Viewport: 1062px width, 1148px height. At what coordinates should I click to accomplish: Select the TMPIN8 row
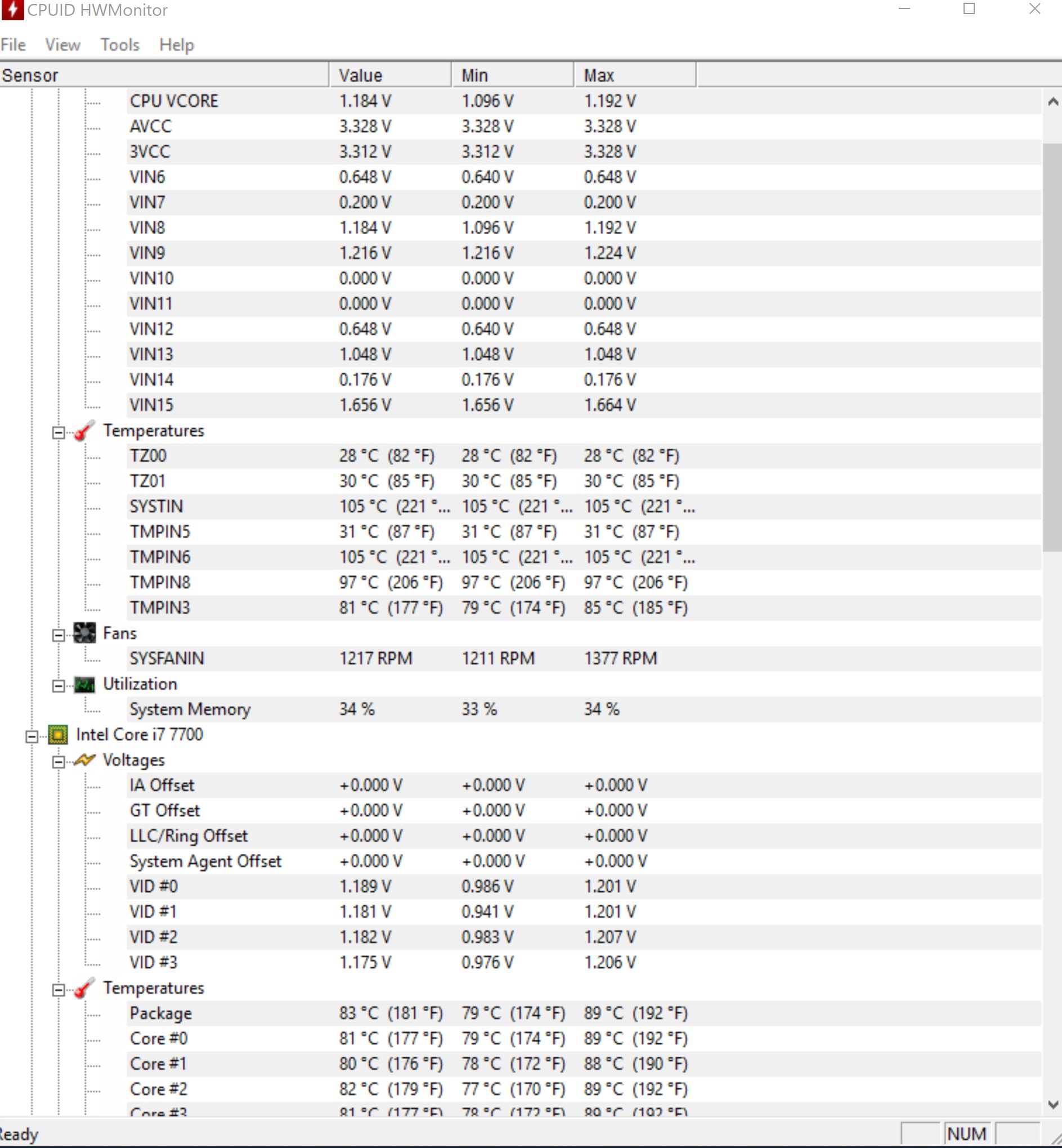pyautogui.click(x=584, y=582)
